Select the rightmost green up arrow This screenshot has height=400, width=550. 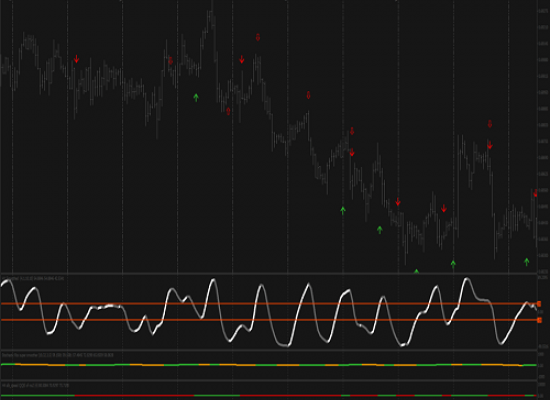point(526,262)
